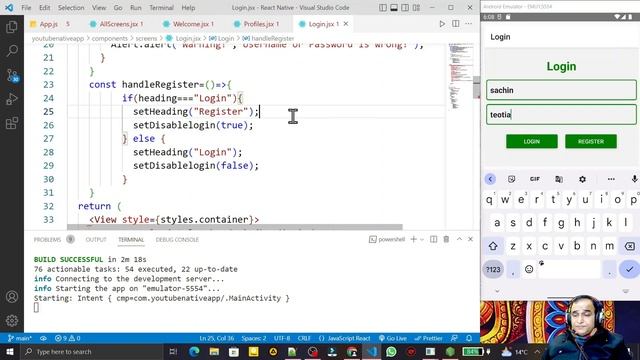Open Customize Layout icon
The width and height of the screenshot is (640, 360).
416,7
